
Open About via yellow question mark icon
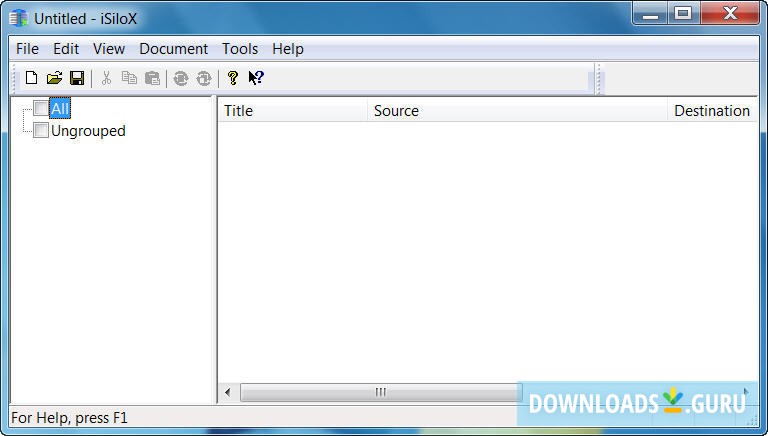(233, 78)
